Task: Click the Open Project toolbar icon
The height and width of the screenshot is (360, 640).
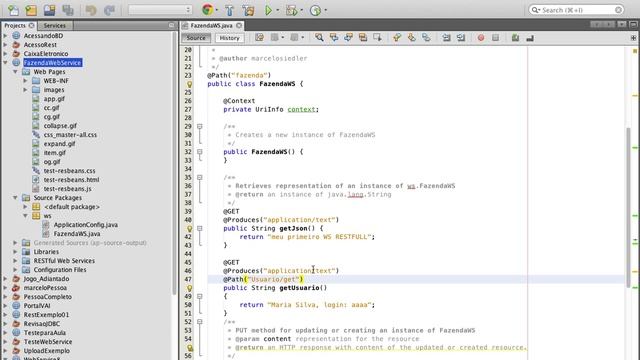Action: (49, 10)
